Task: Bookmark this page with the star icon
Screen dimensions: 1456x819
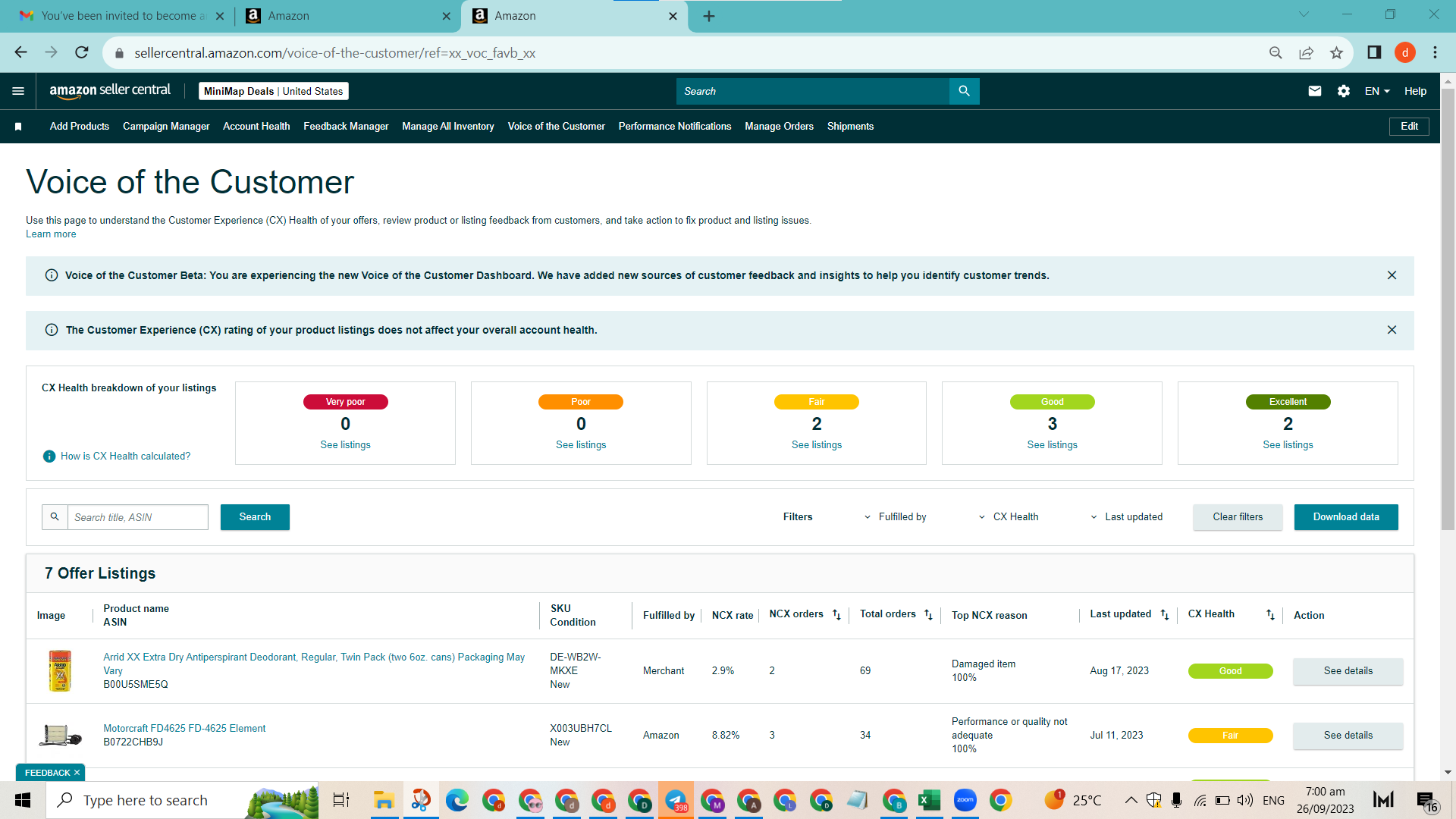Action: (x=1336, y=52)
